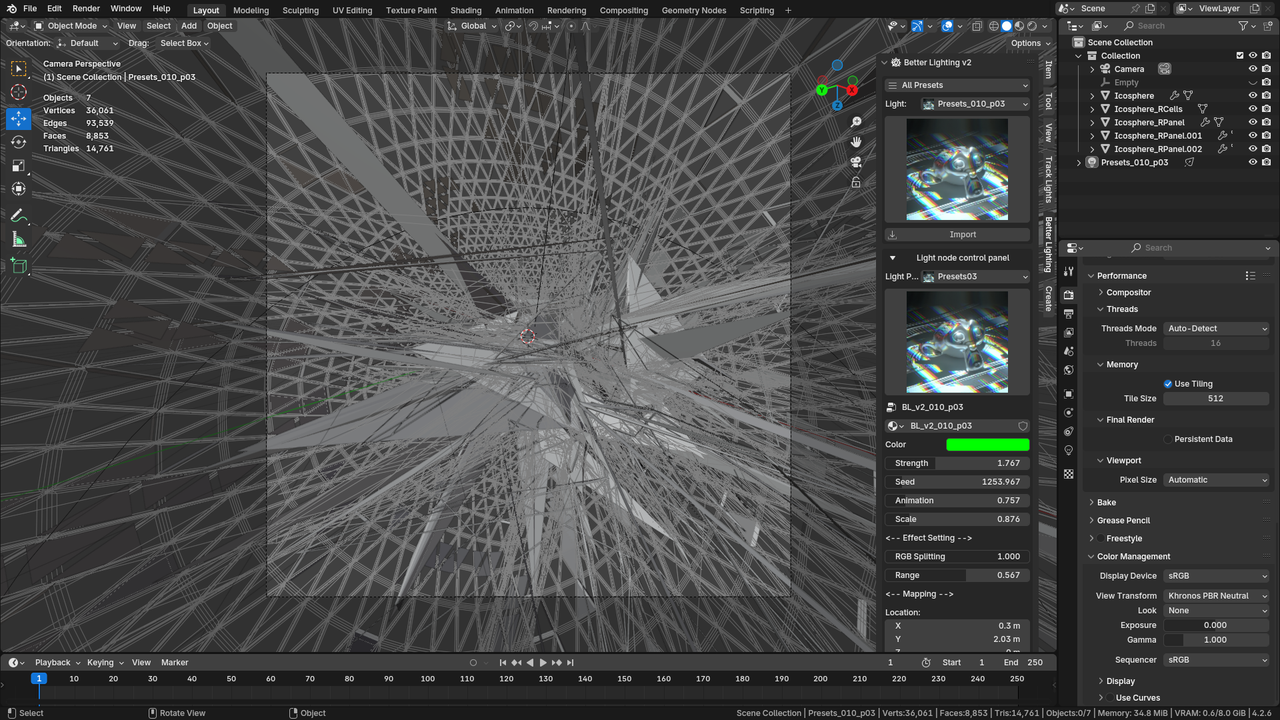This screenshot has height=720, width=1280.
Task: Play the animation forward
Action: click(543, 662)
